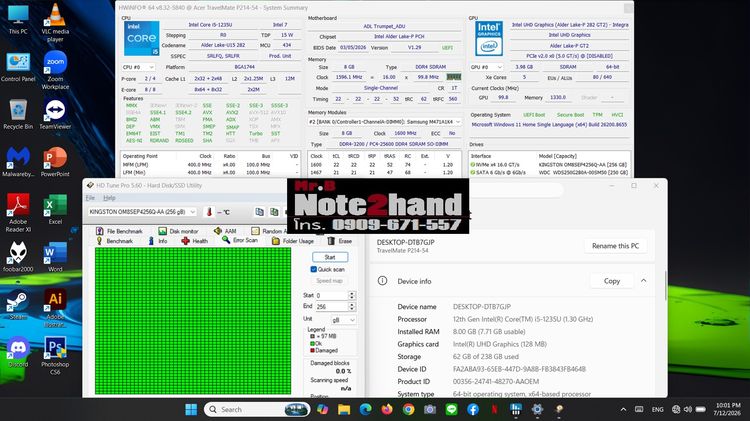
Task: Open Excel desktop icon
Action: pos(55,210)
